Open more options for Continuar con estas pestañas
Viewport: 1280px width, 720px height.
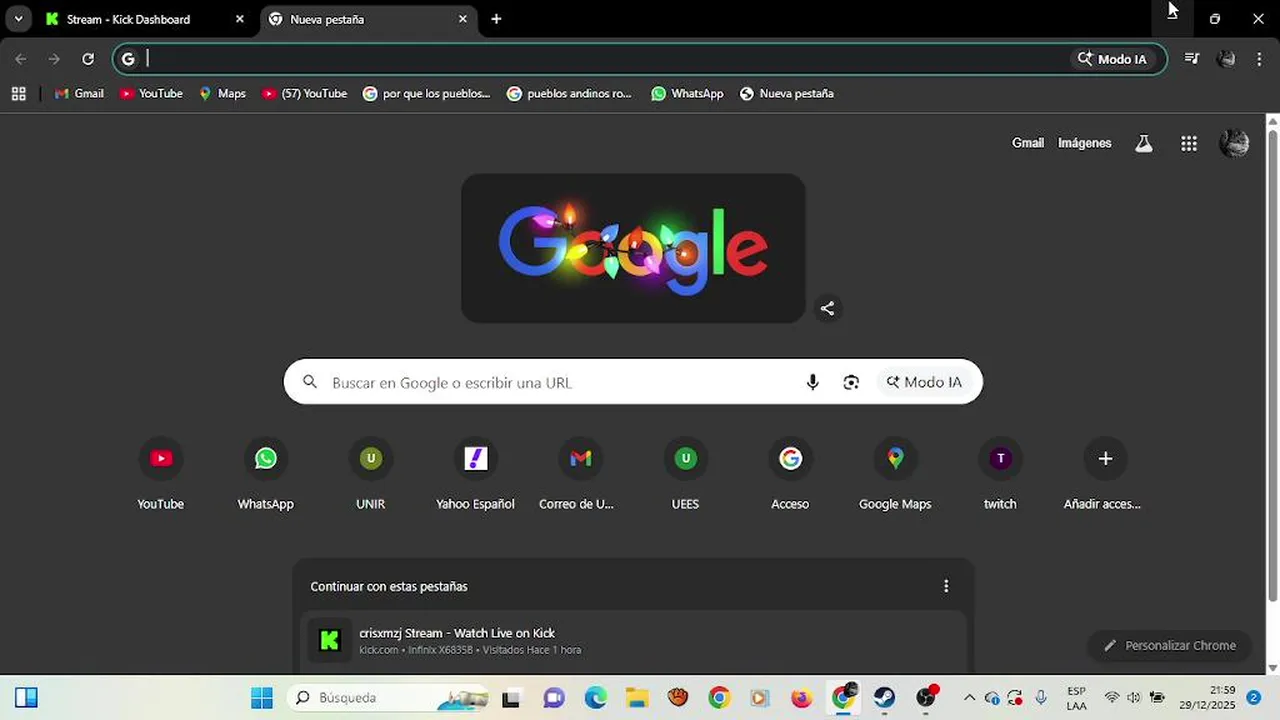point(946,586)
